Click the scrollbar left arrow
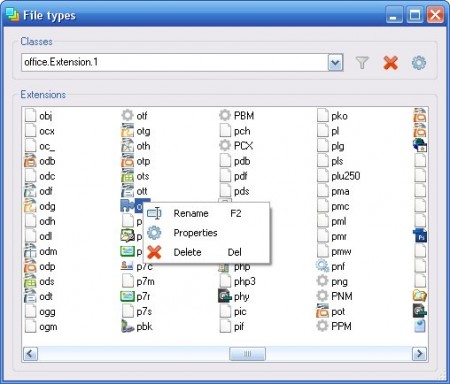The image size is (450, 384). pos(30,354)
